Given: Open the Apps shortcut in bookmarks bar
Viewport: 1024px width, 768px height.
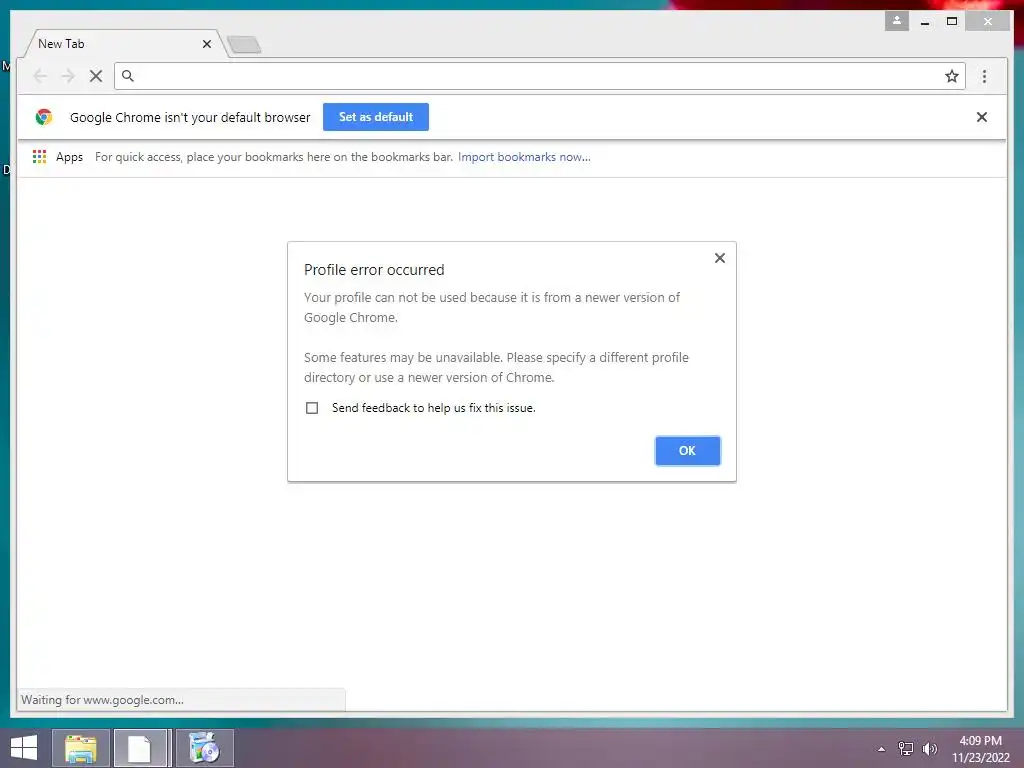Looking at the screenshot, I should click(x=58, y=157).
